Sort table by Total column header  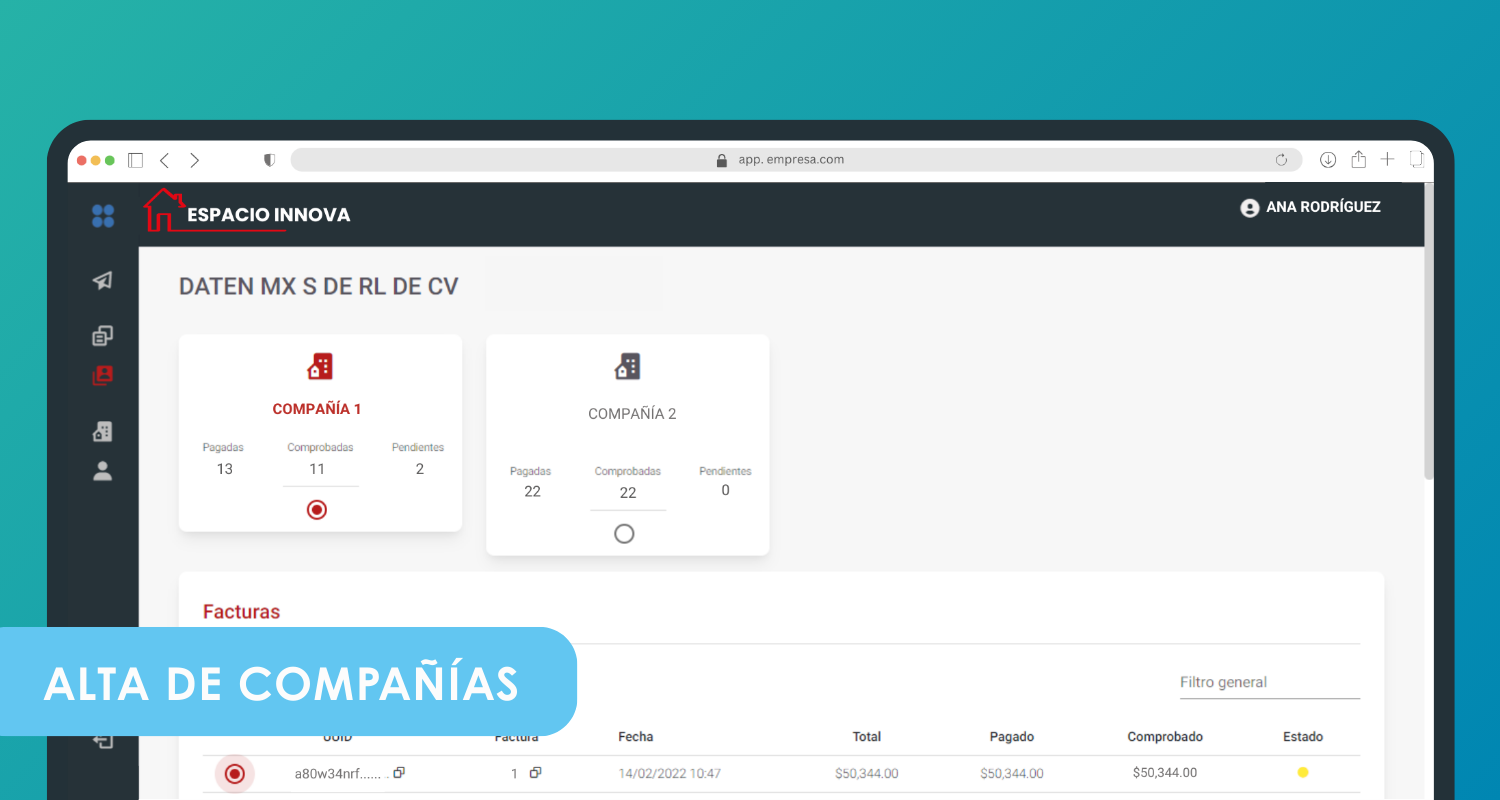[866, 737]
